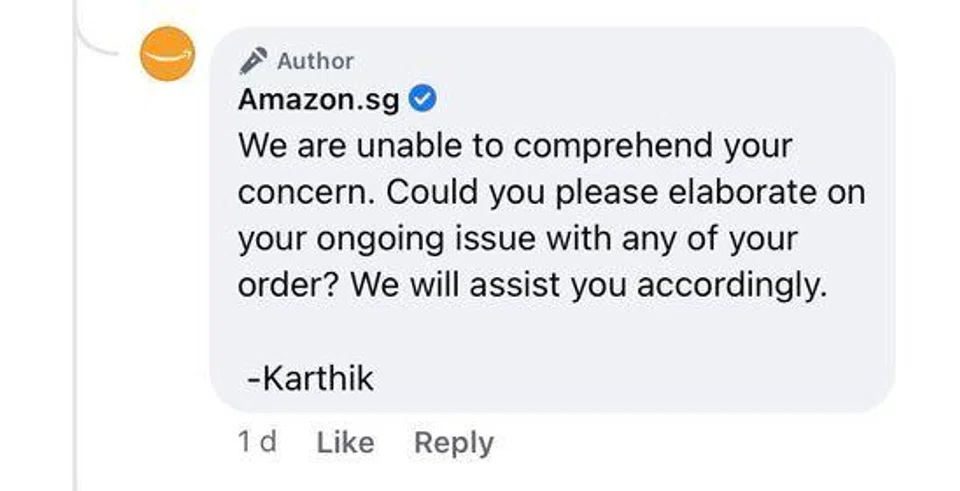Click the Author pencil icon
Image resolution: width=960 pixels, height=491 pixels.
coord(252,61)
